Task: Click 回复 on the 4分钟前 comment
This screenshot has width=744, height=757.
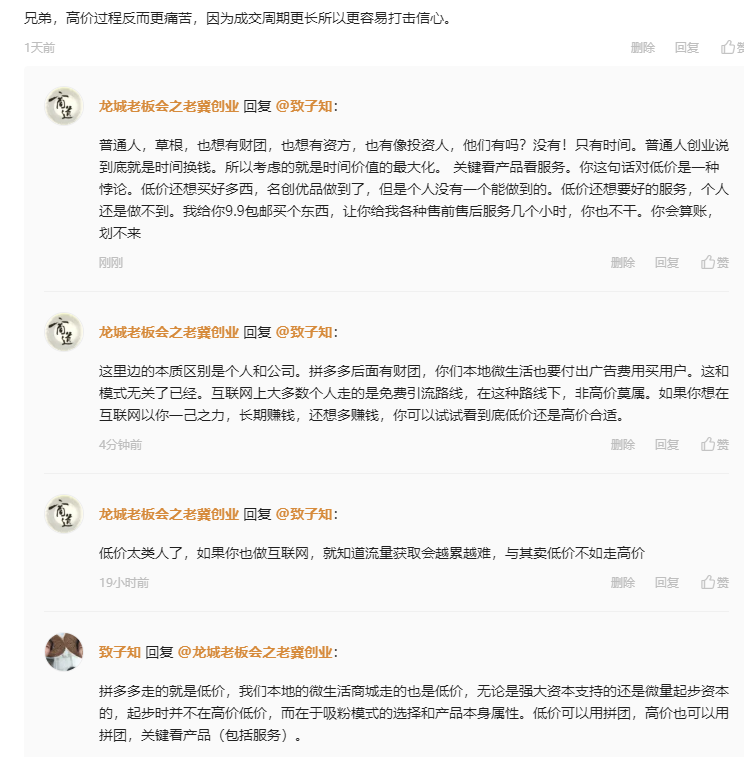Action: 667,444
